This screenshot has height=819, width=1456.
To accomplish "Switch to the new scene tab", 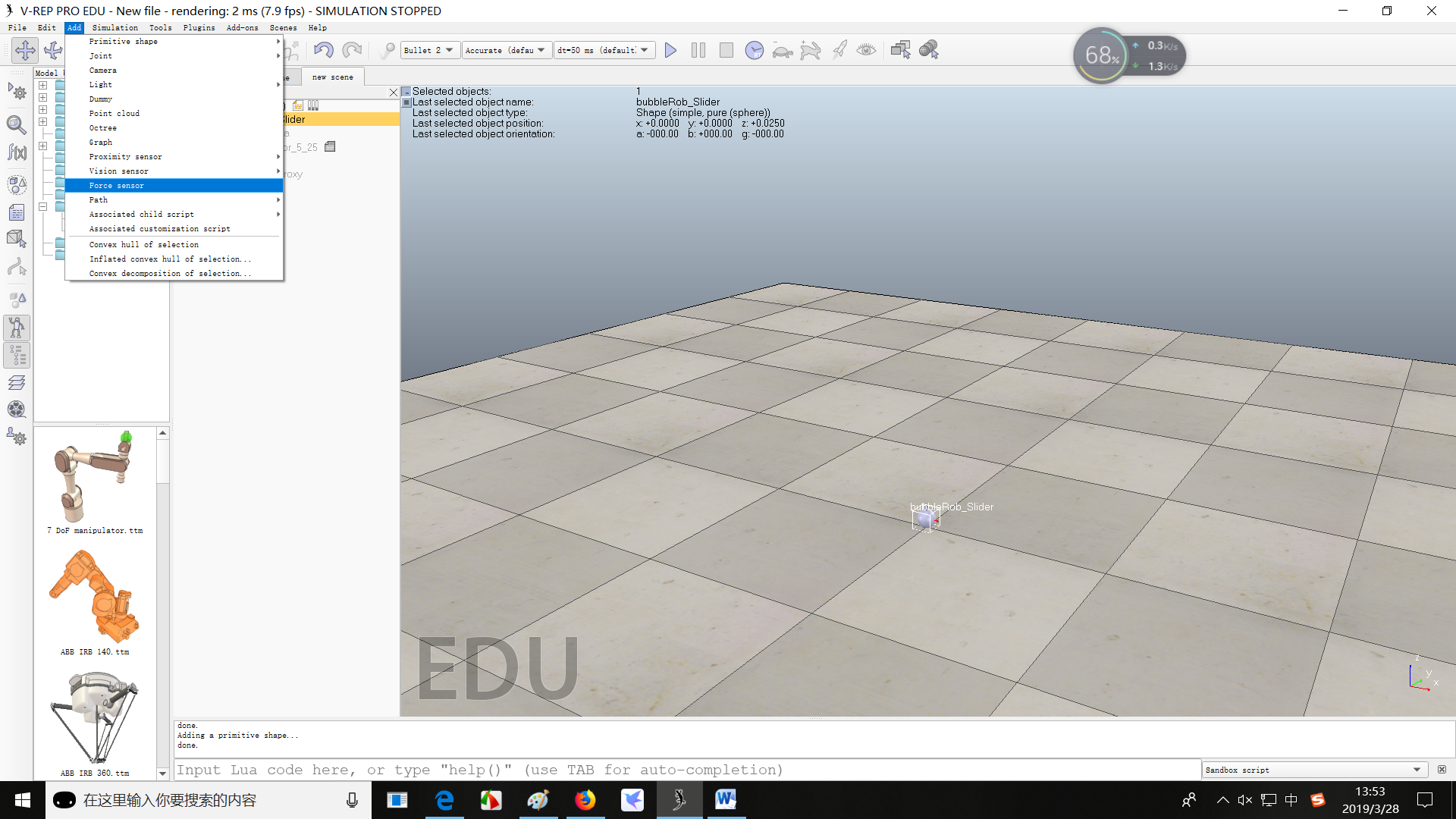I will pos(333,77).
